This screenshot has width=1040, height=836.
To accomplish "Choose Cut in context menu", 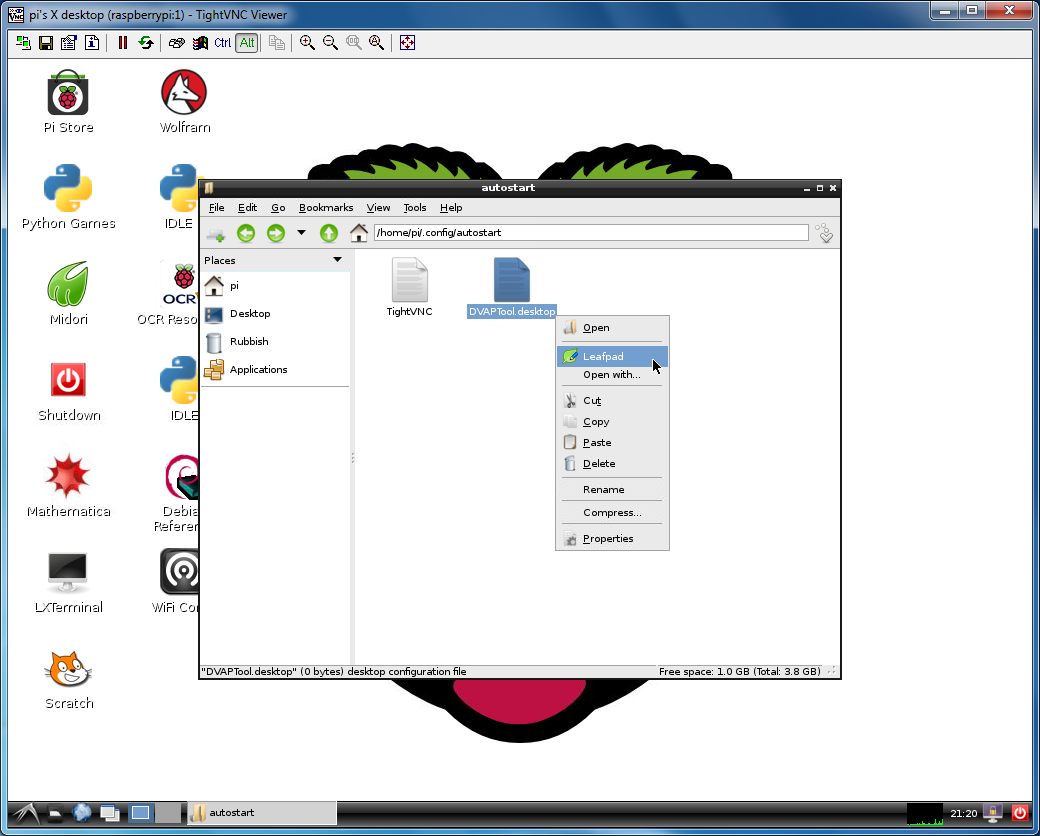I will (x=612, y=401).
